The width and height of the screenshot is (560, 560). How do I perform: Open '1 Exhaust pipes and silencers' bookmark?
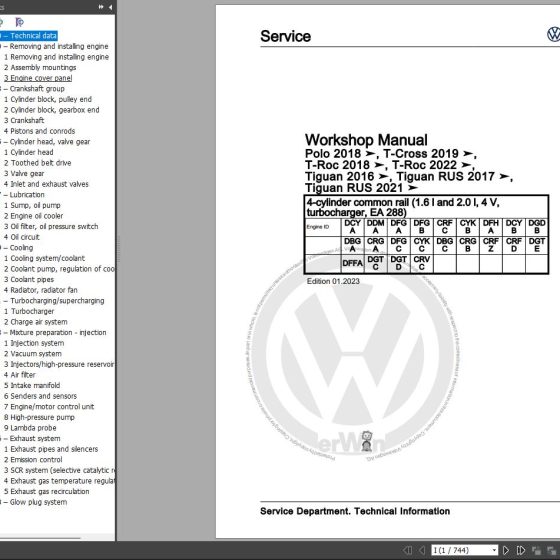pyautogui.click(x=51, y=449)
